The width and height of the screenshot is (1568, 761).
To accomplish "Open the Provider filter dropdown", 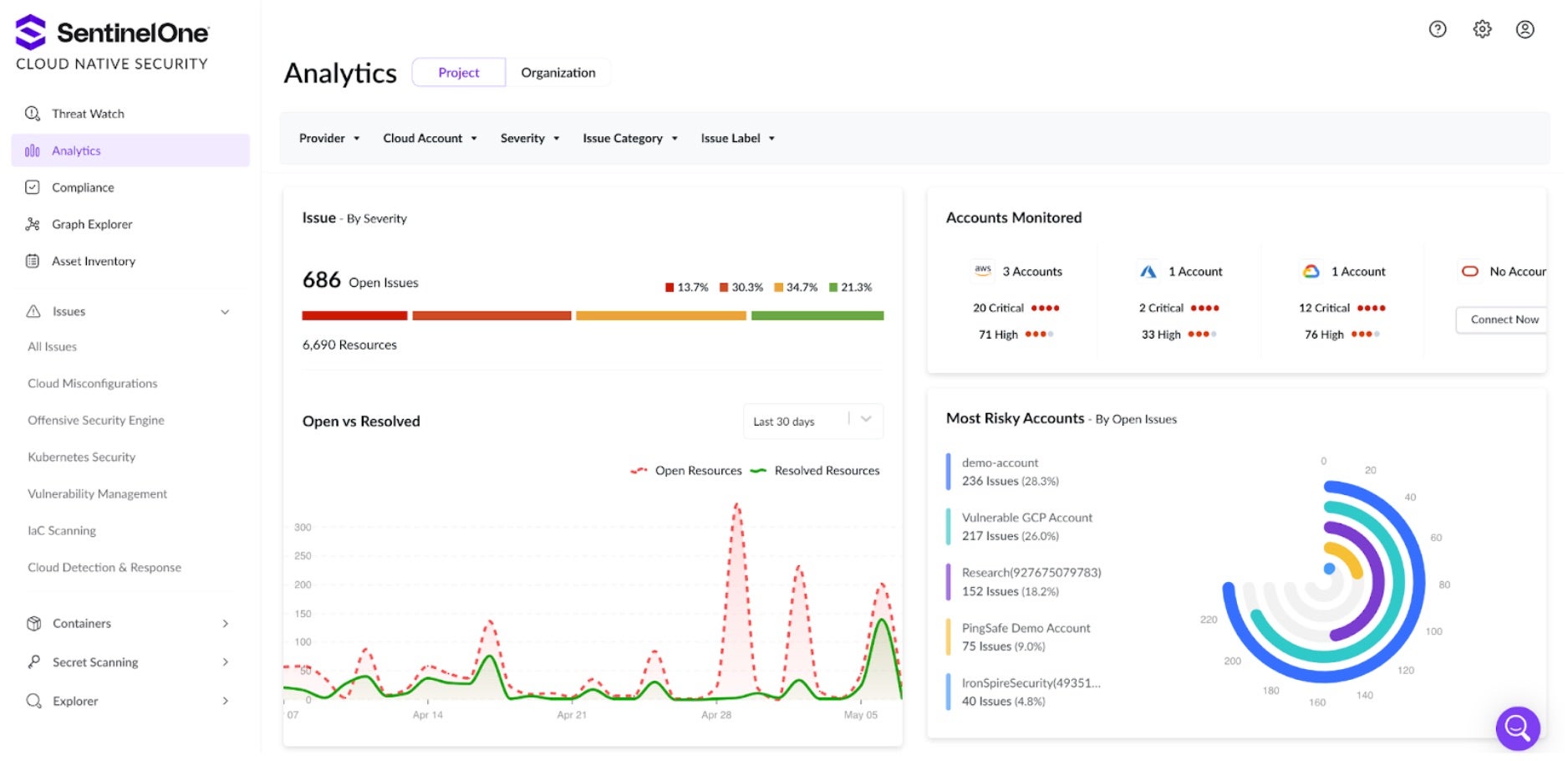I will click(329, 139).
